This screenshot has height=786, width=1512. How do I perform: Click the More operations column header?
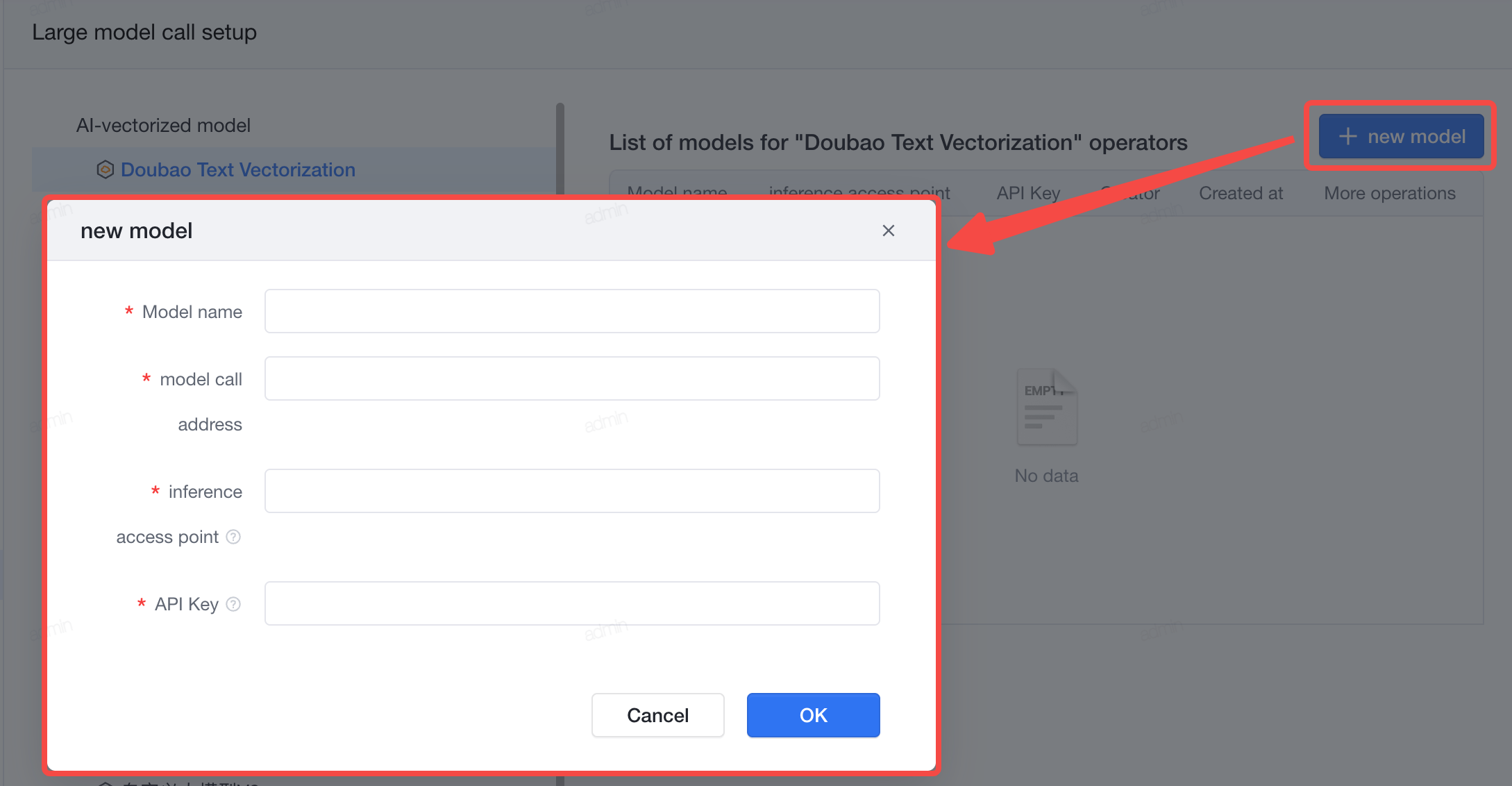click(1390, 193)
